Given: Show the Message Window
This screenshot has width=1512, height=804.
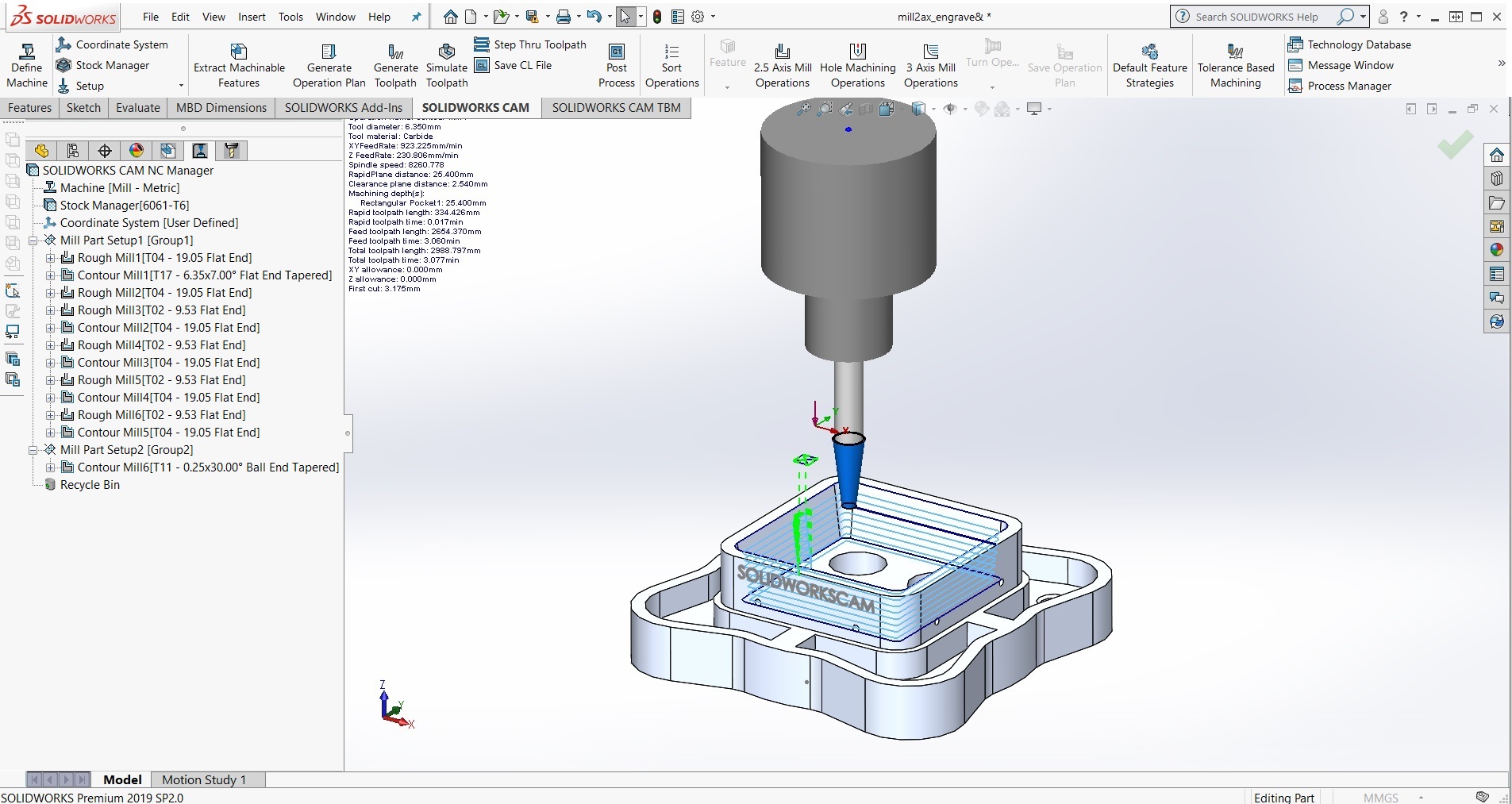Looking at the screenshot, I should click(x=1341, y=65).
